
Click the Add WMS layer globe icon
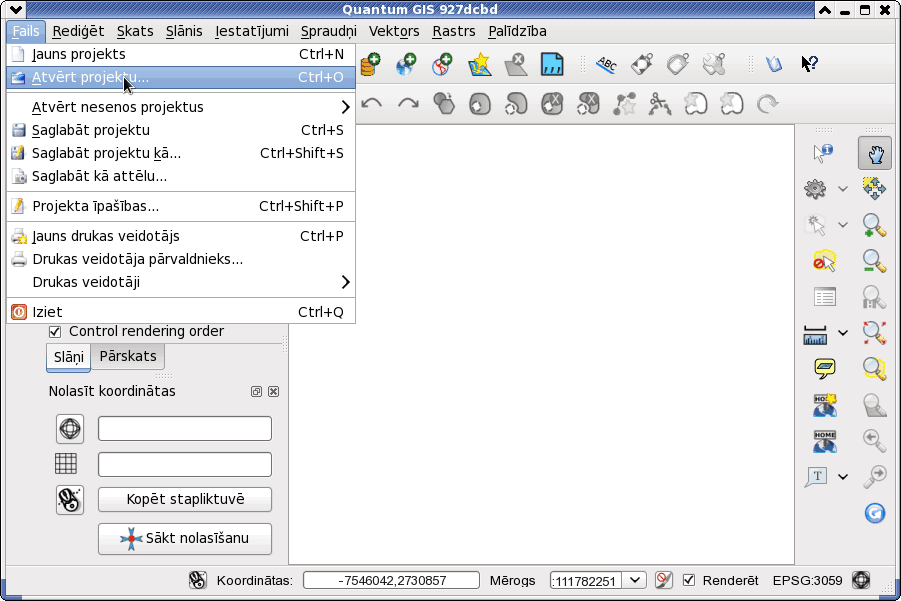pyautogui.click(x=406, y=64)
